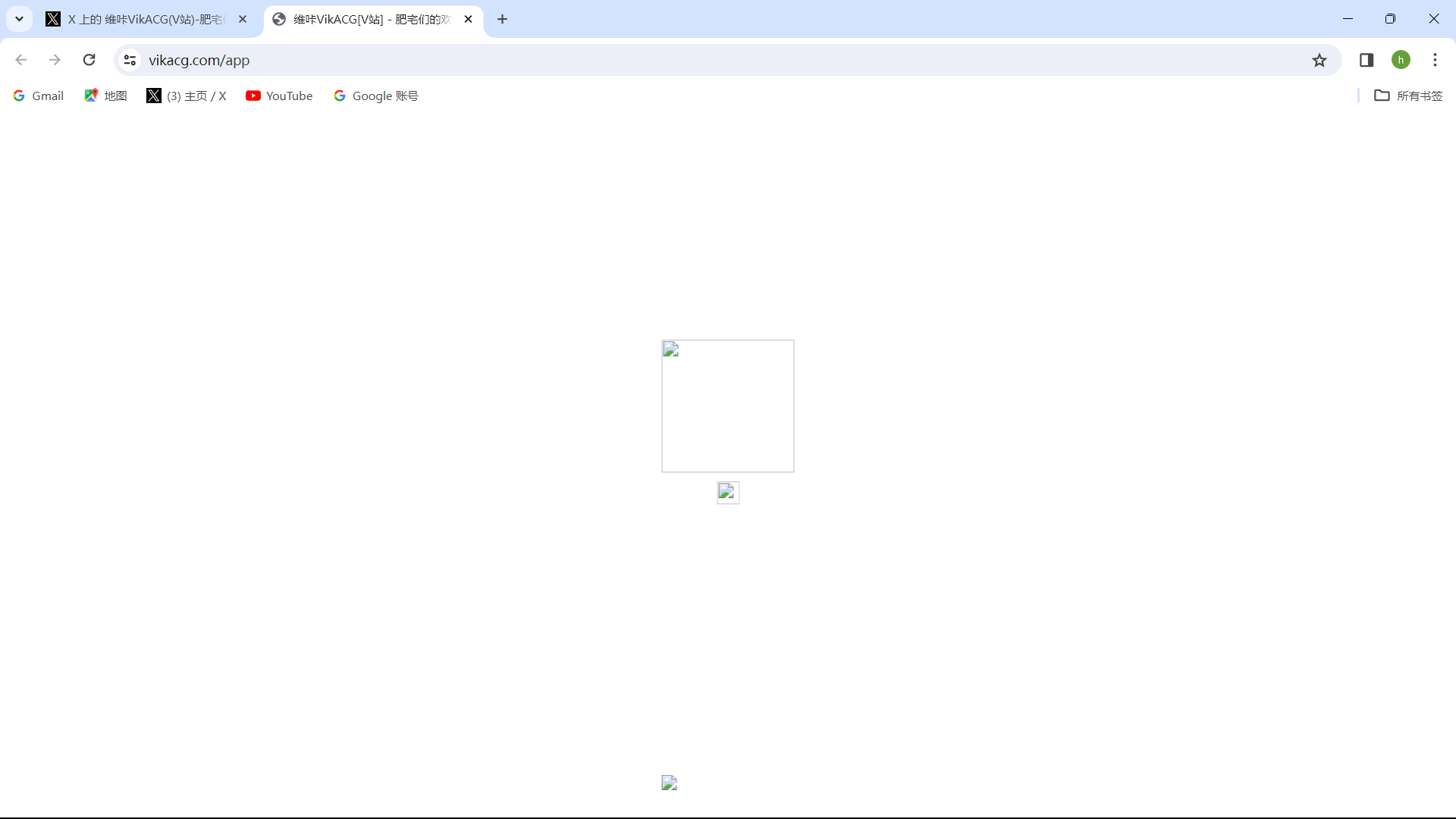Open the Google 账号 bookmark
The image size is (1456, 819).
point(376,96)
